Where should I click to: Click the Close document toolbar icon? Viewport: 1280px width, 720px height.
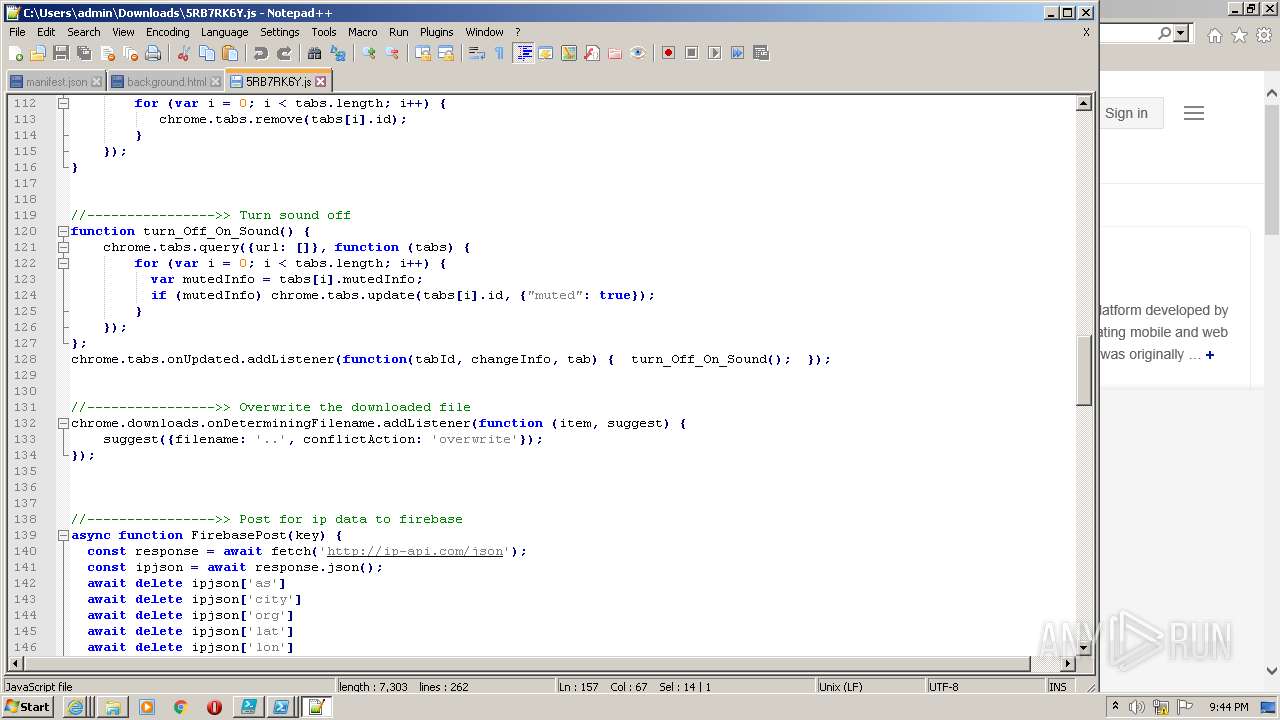107,53
